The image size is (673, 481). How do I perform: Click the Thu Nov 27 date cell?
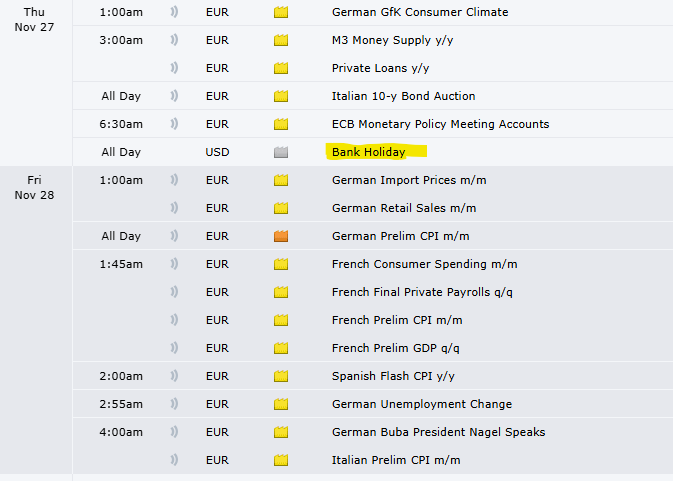[x=35, y=20]
